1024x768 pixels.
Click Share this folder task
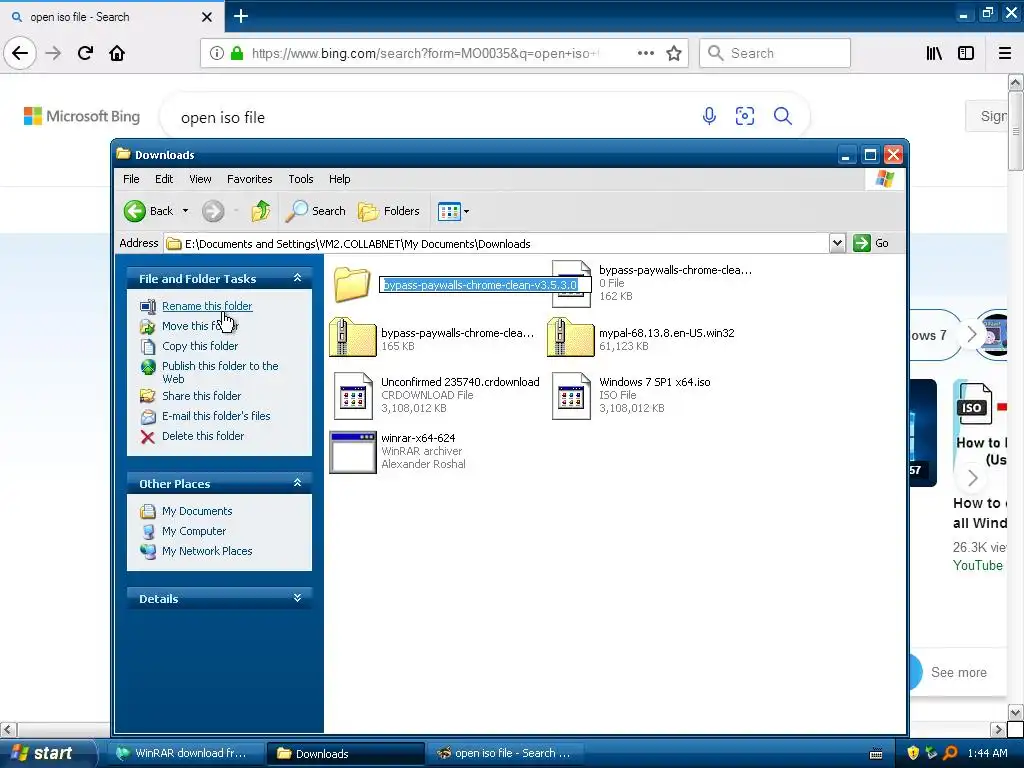point(201,396)
